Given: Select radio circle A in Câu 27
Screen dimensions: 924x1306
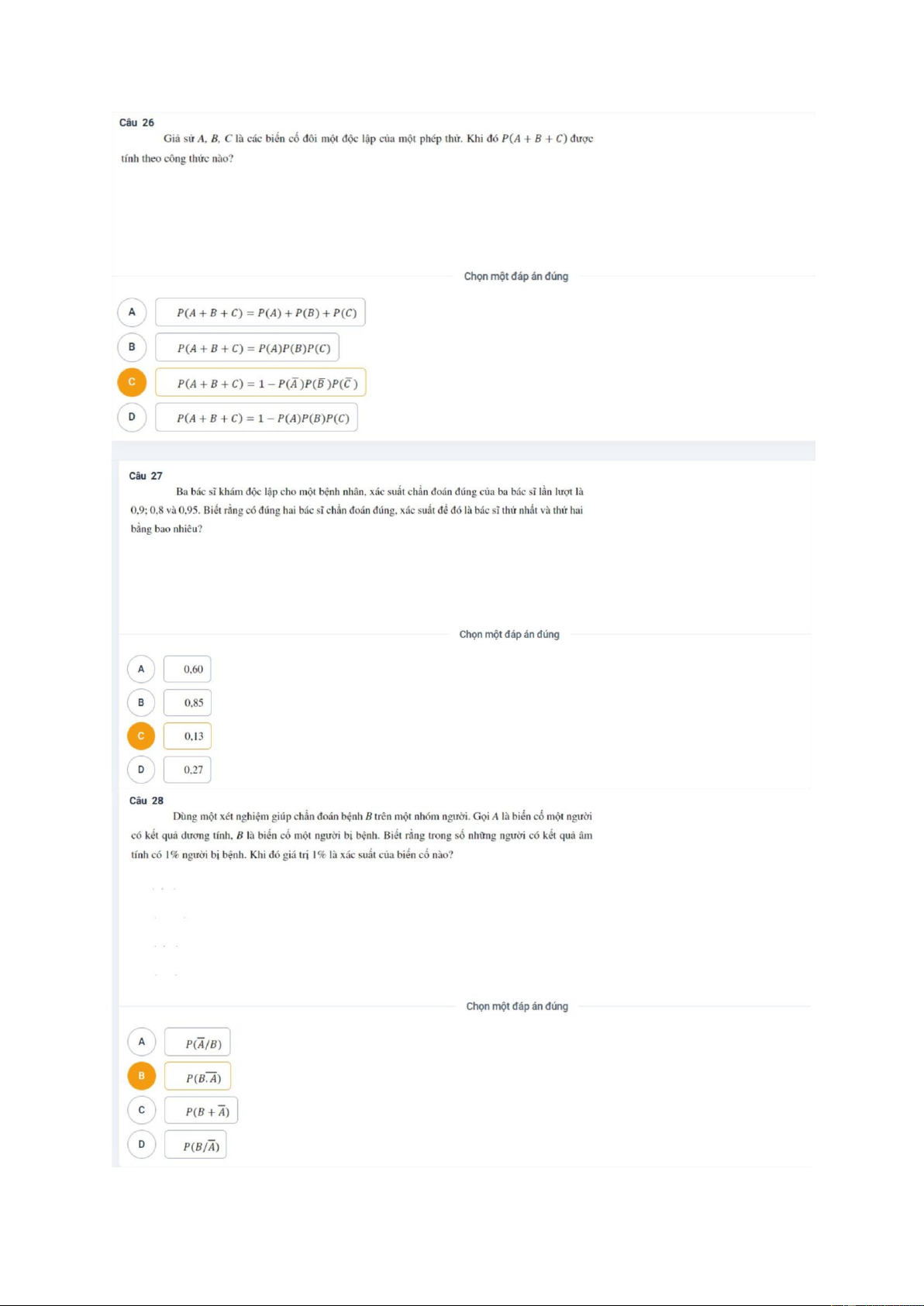Looking at the screenshot, I should (x=141, y=669).
